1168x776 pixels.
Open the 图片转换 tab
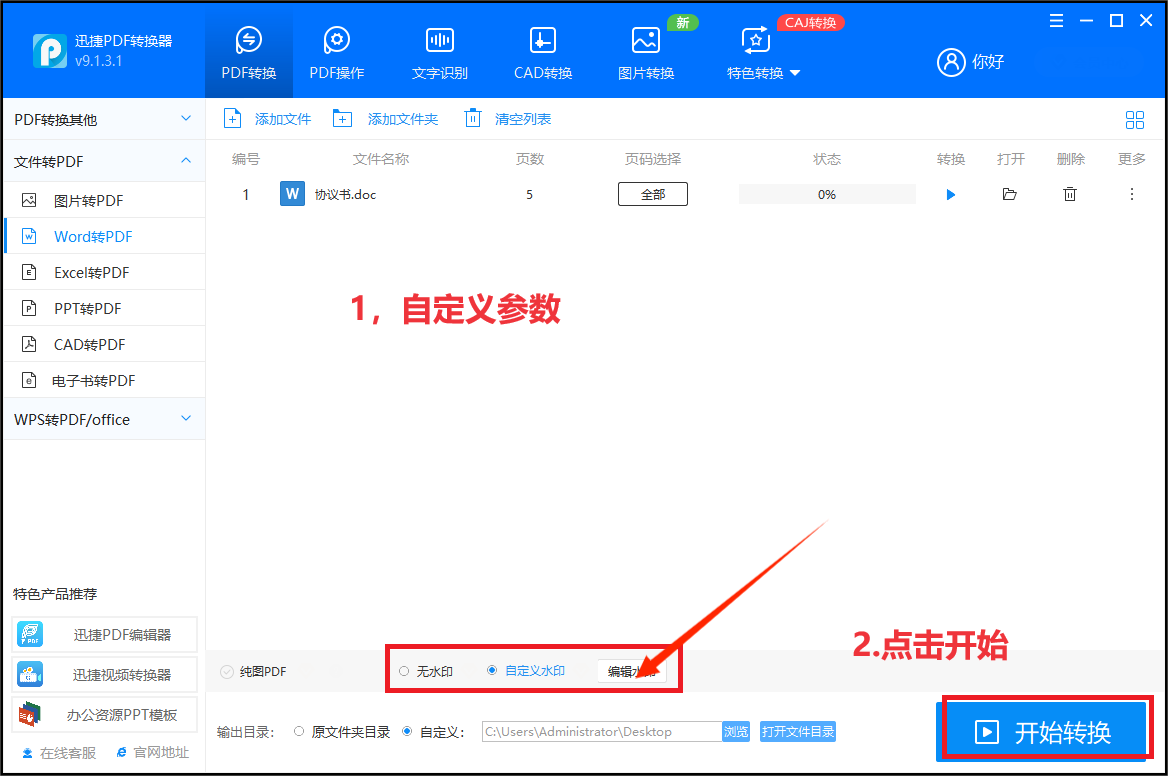coord(646,52)
